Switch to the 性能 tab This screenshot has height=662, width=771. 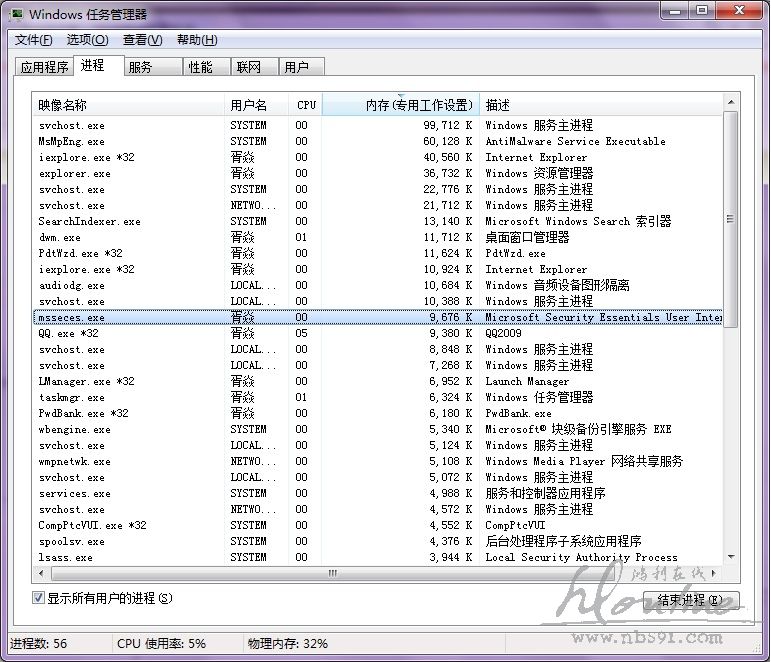pos(200,67)
